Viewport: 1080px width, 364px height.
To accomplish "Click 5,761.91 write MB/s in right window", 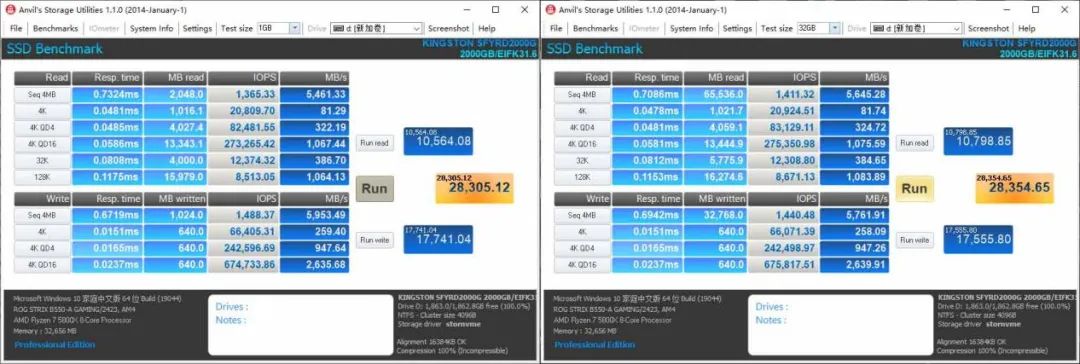I will pyautogui.click(x=854, y=216).
